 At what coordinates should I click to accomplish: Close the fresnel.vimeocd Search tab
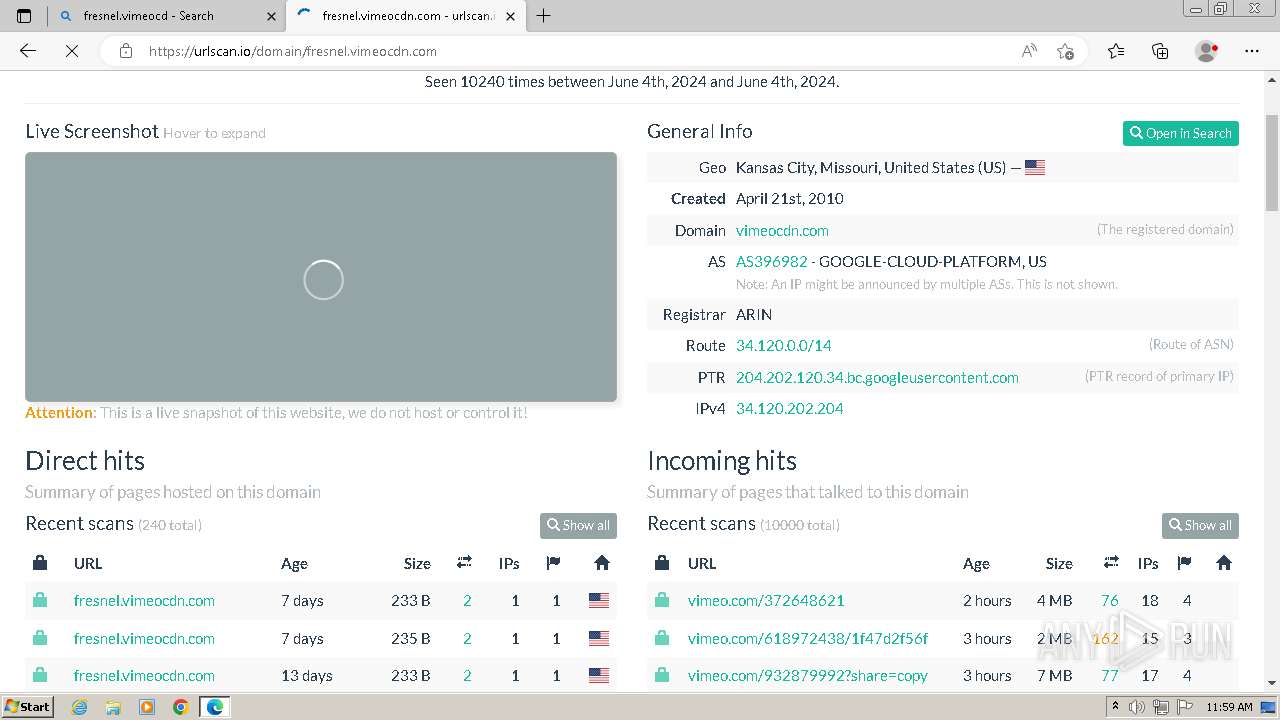(x=271, y=16)
